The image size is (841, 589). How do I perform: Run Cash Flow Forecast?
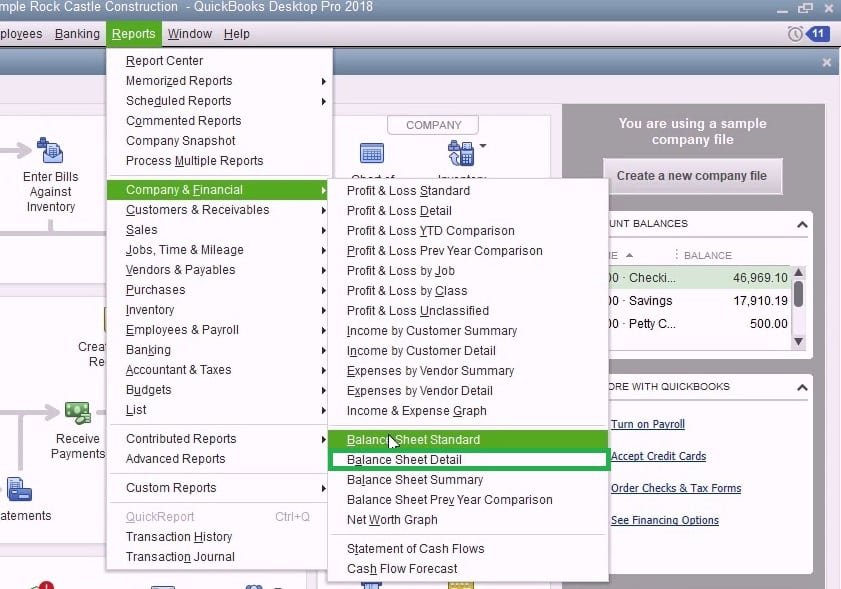[x=468, y=569]
